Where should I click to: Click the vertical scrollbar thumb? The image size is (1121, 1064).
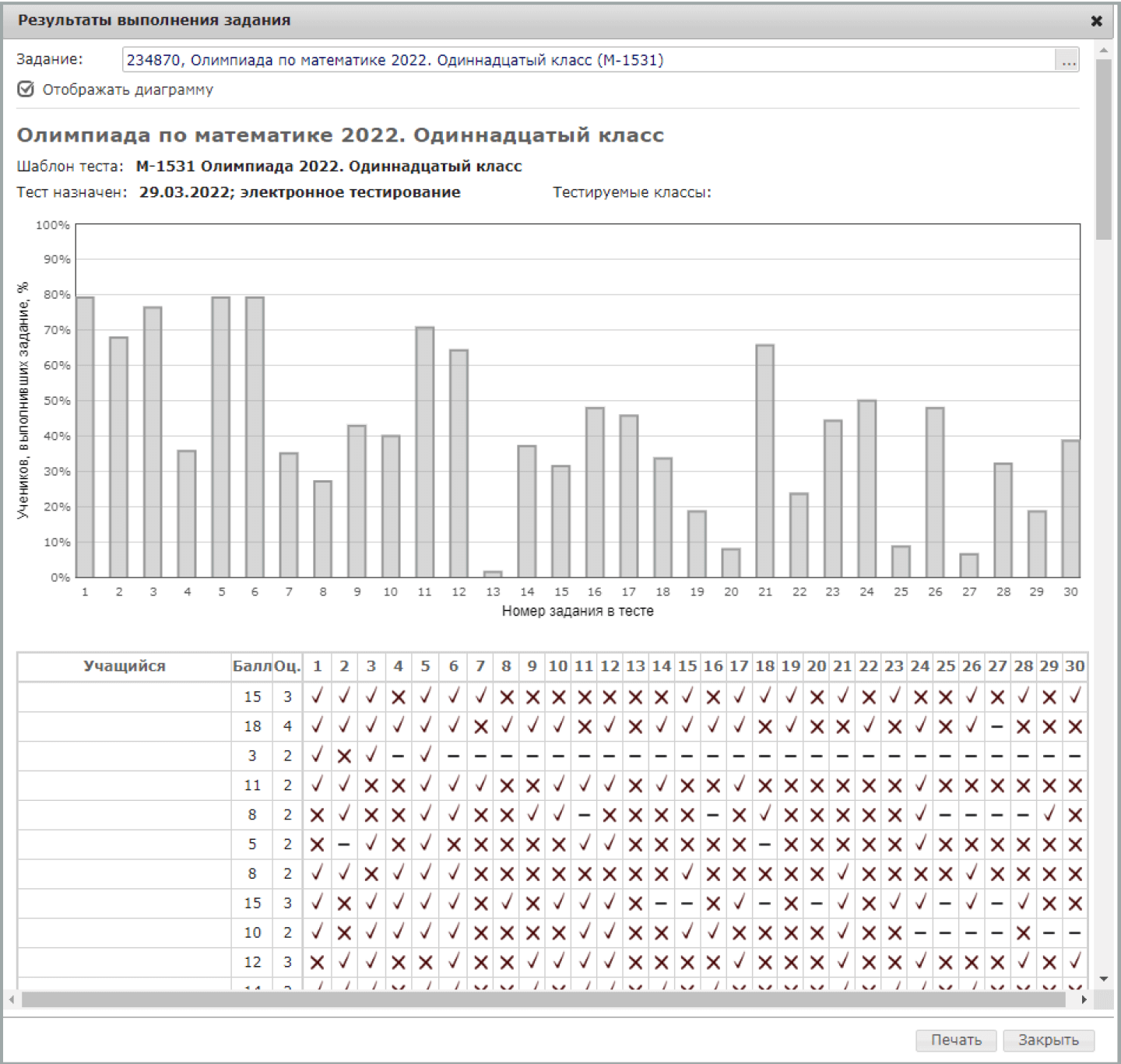click(1103, 149)
